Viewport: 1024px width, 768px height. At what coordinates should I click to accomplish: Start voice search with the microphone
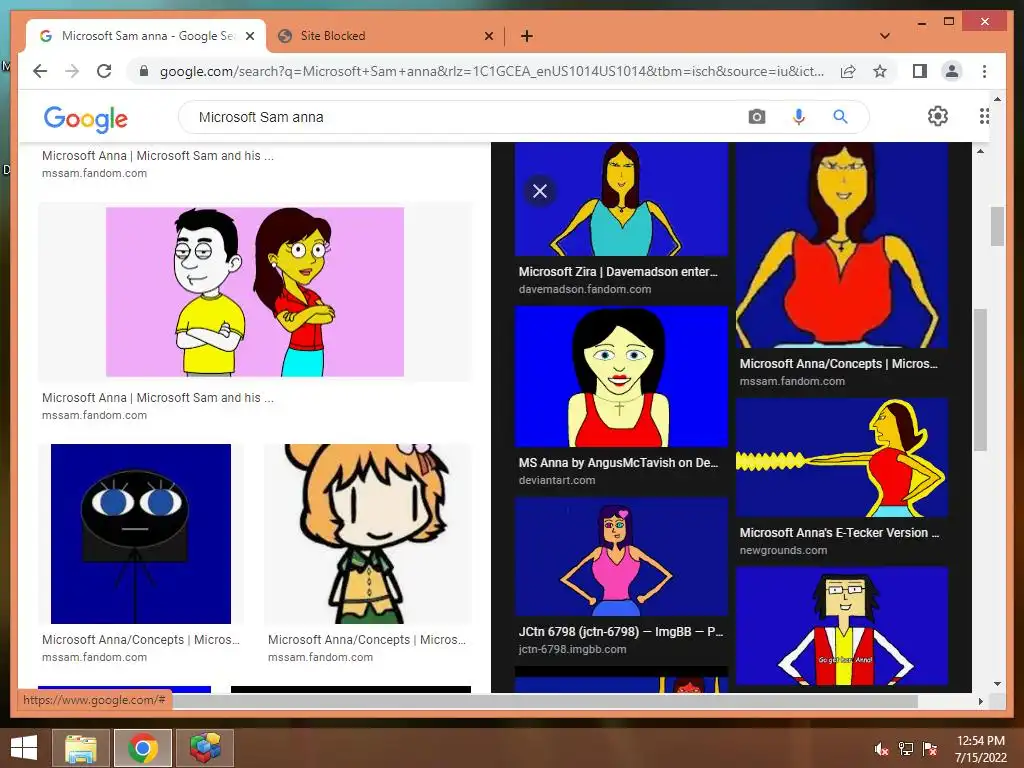(x=798, y=117)
